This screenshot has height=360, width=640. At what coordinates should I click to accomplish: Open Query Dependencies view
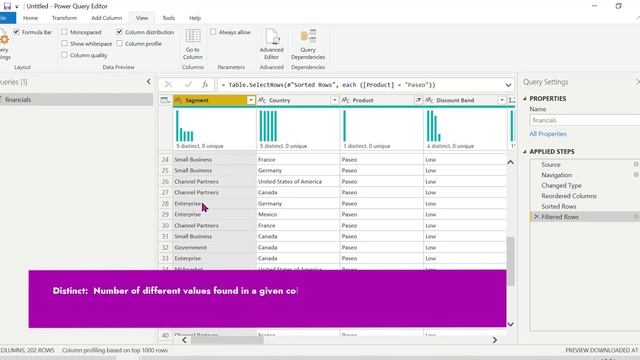308,44
